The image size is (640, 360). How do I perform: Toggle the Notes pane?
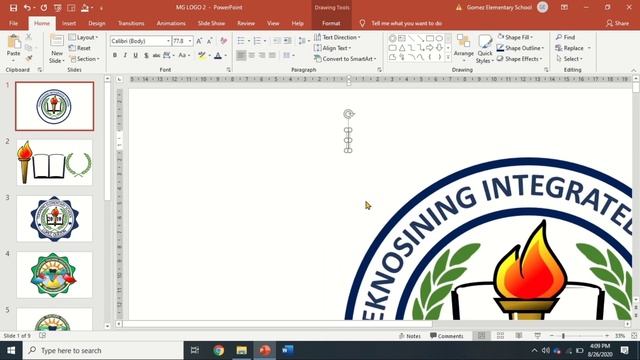(409, 336)
